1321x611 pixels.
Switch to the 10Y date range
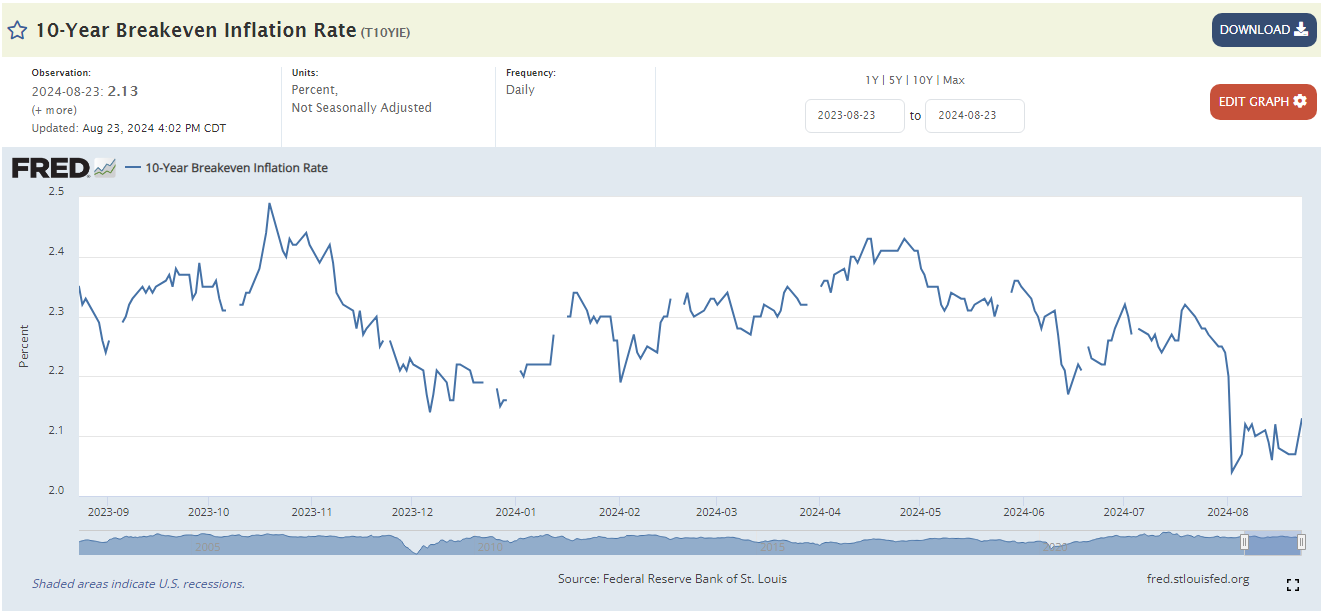click(x=922, y=80)
